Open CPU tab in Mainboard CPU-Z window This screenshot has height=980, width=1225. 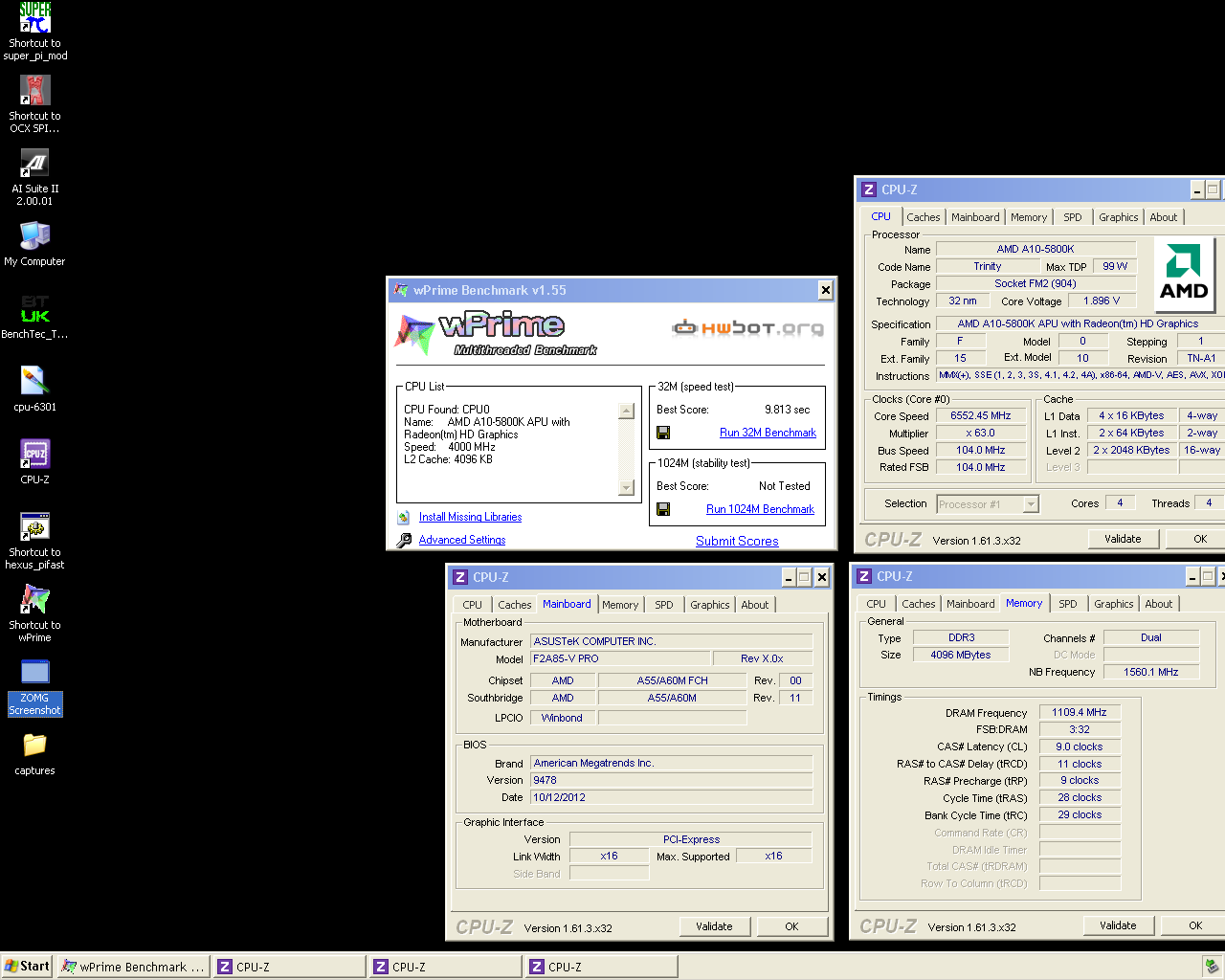click(473, 605)
